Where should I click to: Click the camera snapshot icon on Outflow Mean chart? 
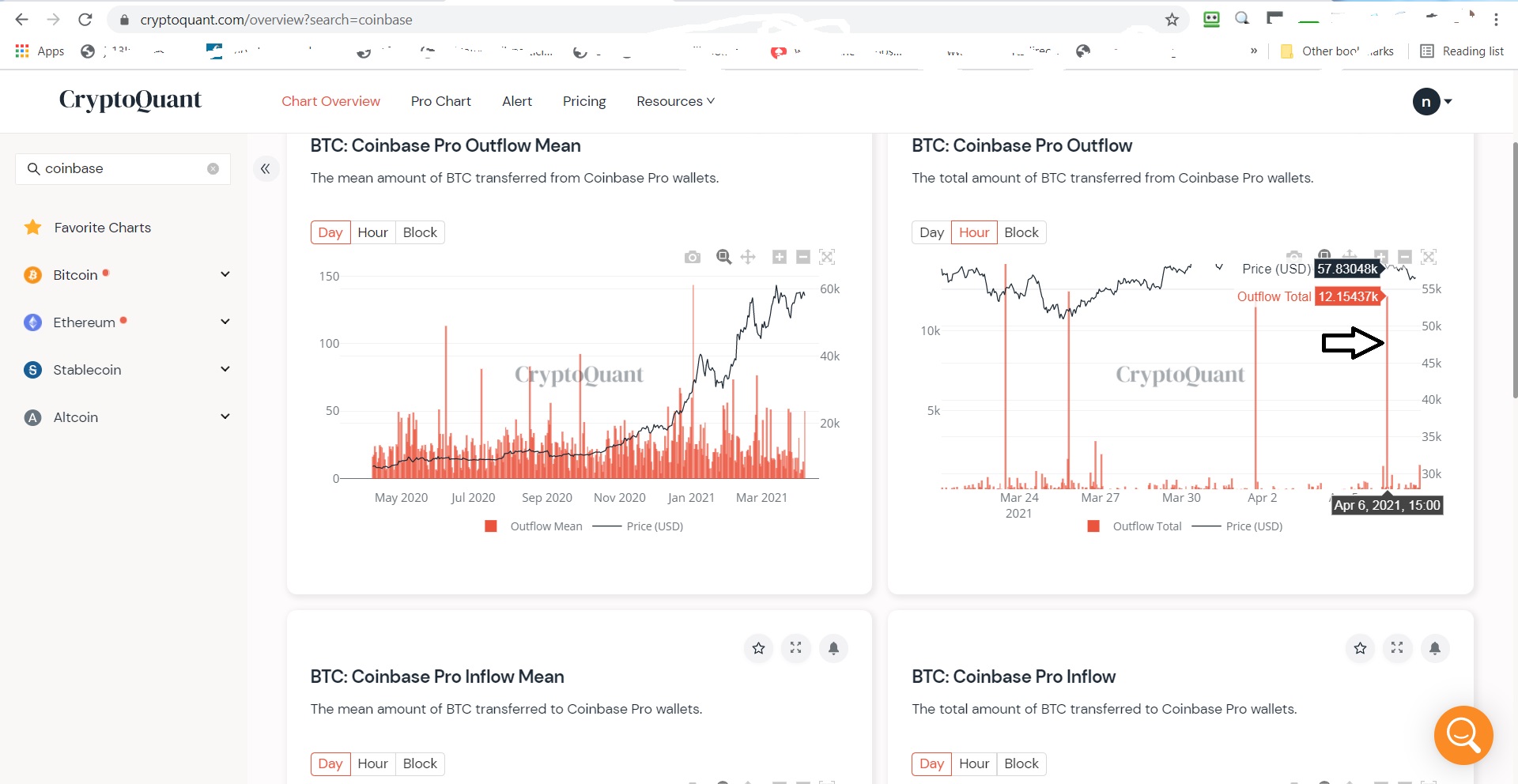(693, 257)
